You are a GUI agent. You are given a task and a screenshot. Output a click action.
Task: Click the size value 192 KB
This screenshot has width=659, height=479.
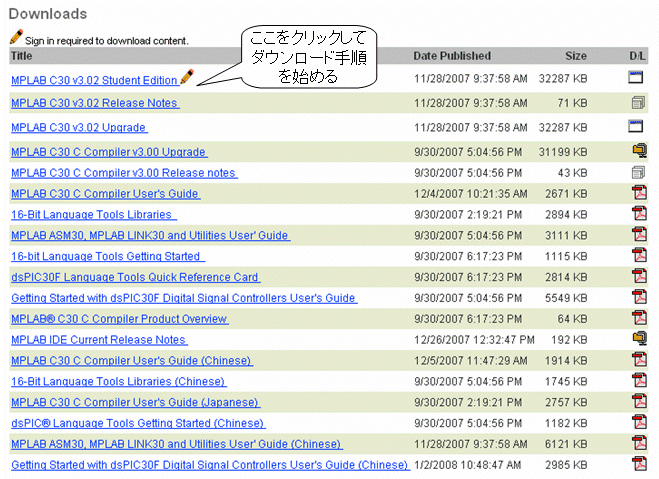(569, 340)
